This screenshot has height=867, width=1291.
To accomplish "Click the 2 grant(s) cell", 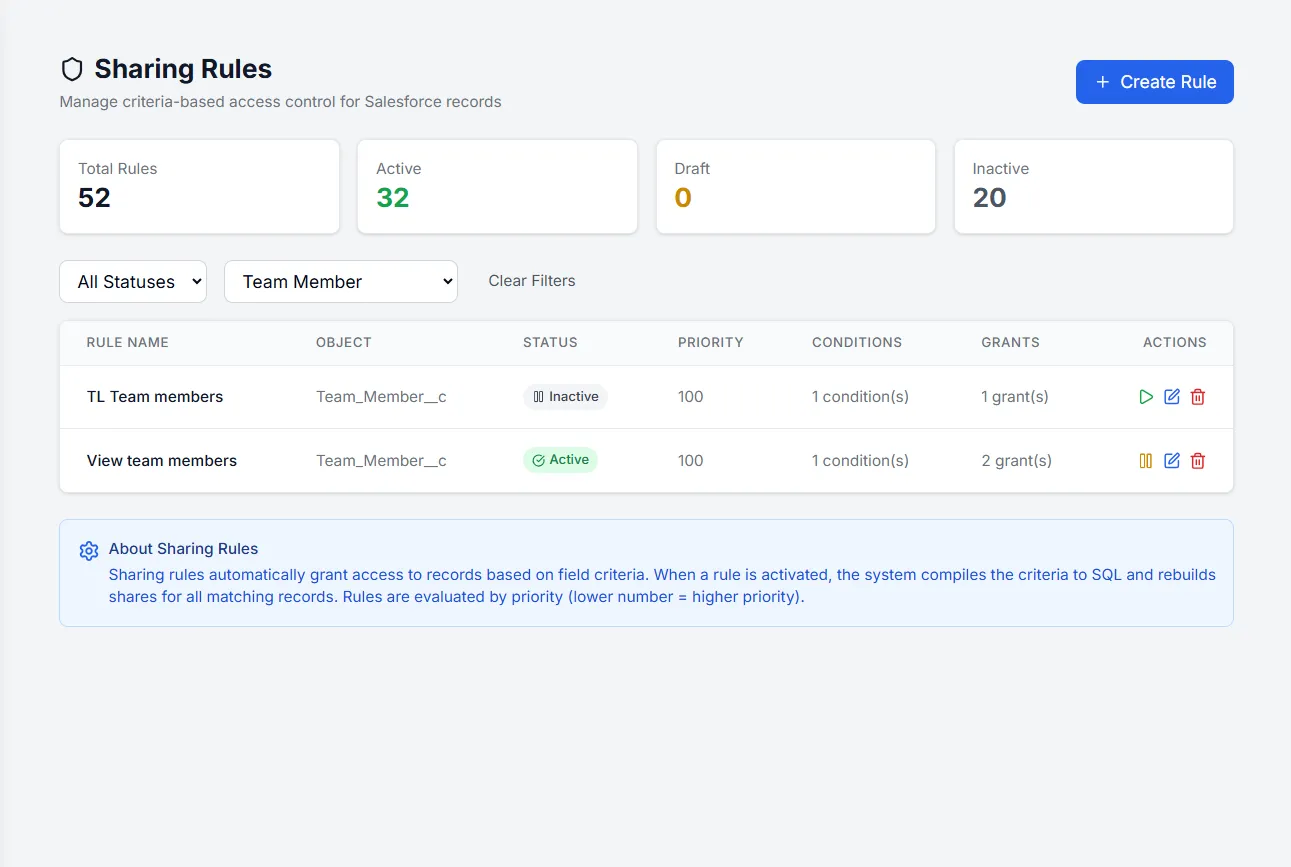I will (x=1017, y=461).
